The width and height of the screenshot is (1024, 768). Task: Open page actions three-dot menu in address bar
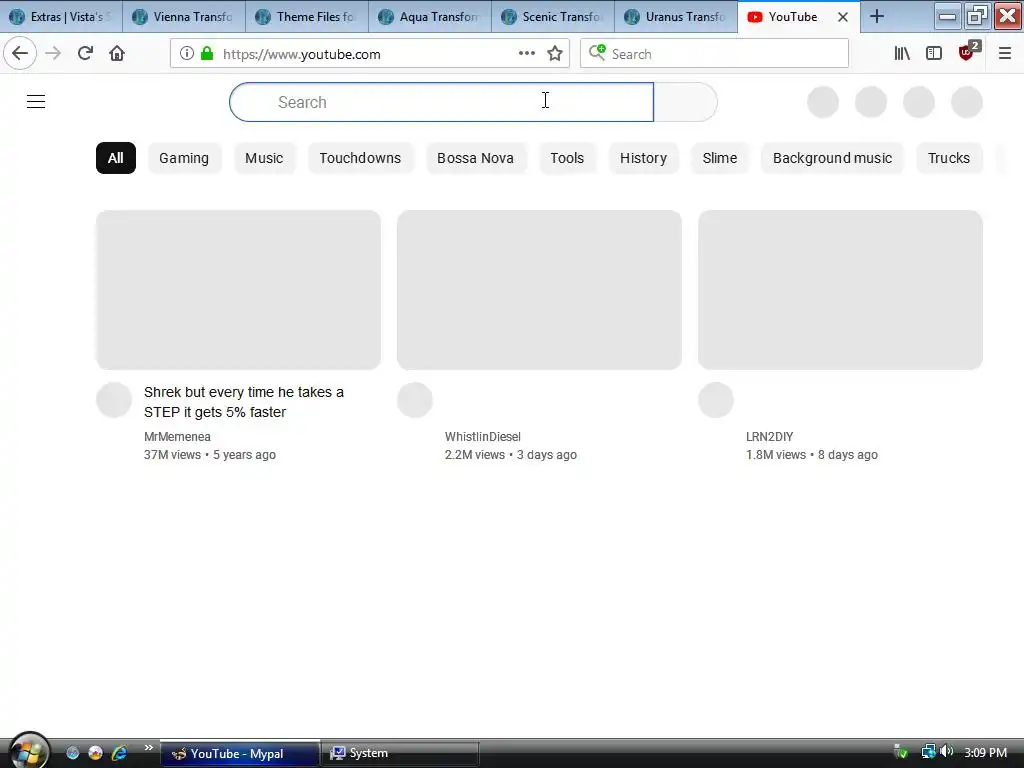point(527,54)
